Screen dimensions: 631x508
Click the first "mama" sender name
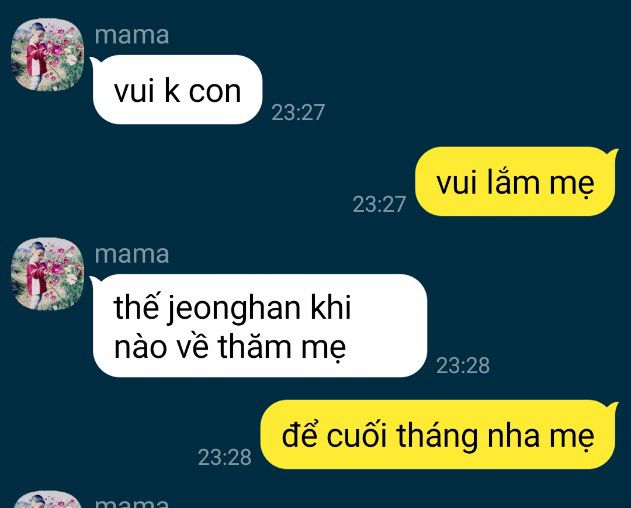coord(132,35)
